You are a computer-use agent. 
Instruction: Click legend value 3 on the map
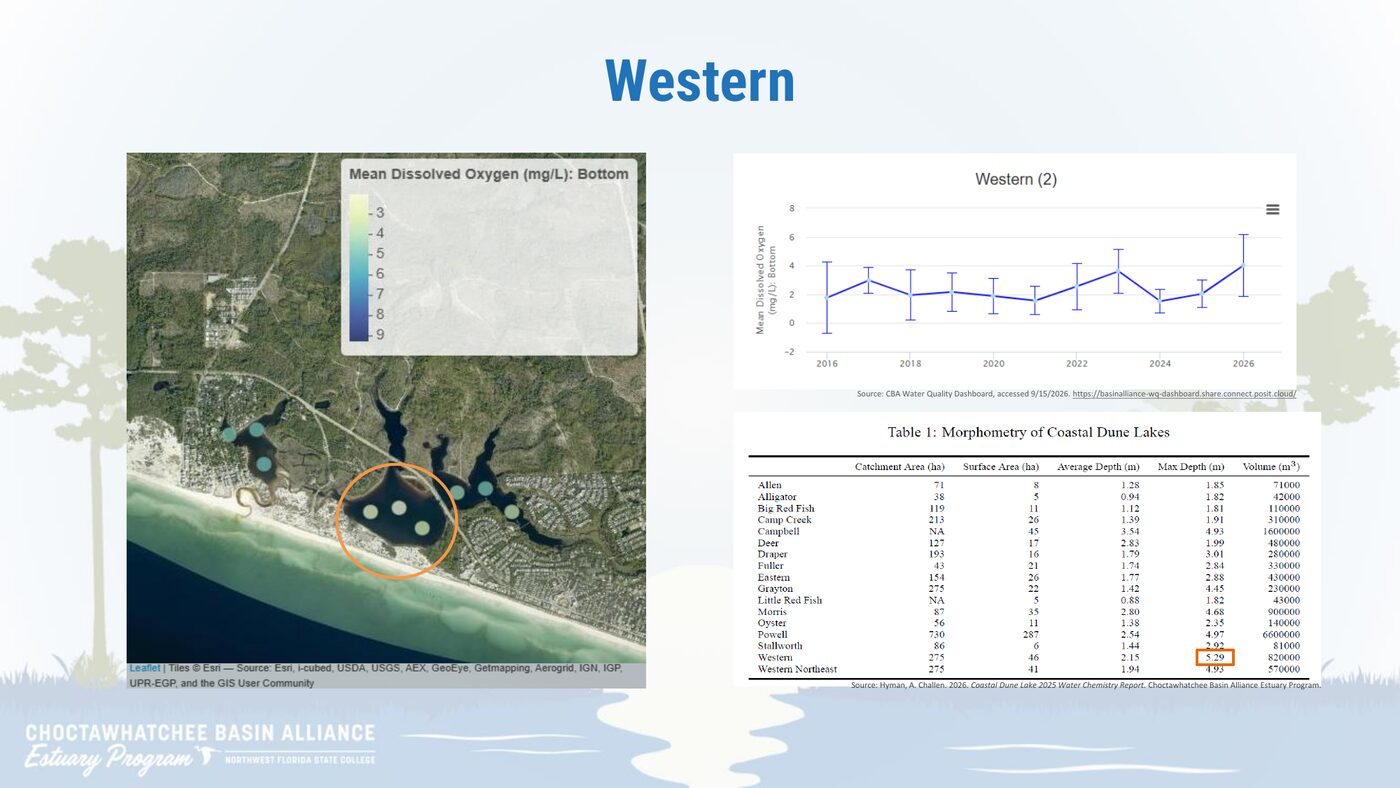[380, 213]
